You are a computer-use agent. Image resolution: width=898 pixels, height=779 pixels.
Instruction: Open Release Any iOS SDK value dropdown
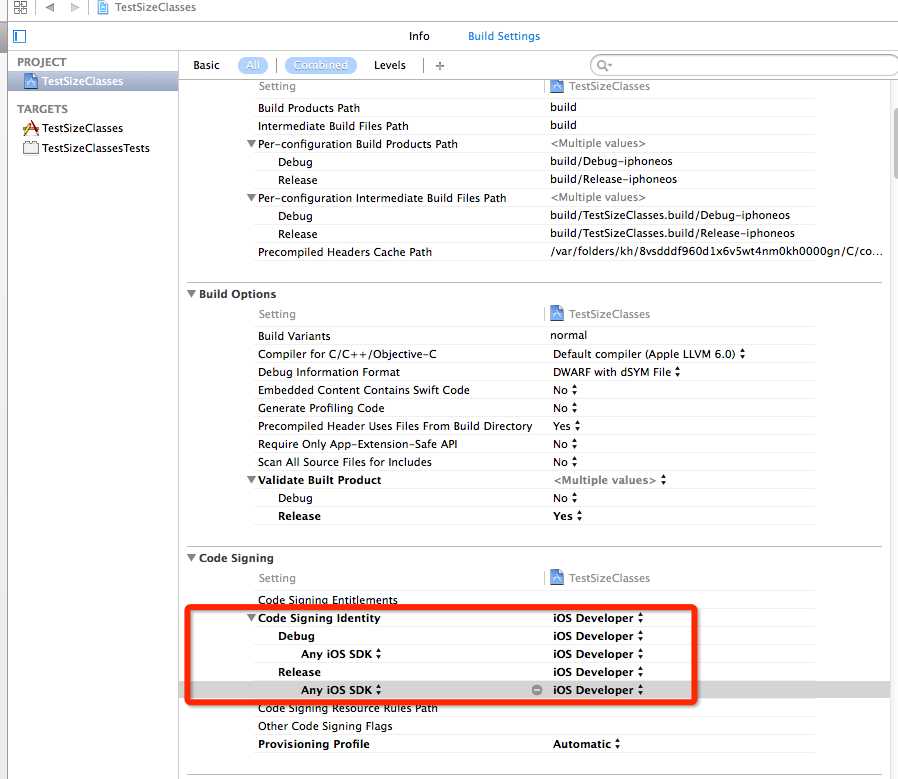pyautogui.click(x=598, y=690)
